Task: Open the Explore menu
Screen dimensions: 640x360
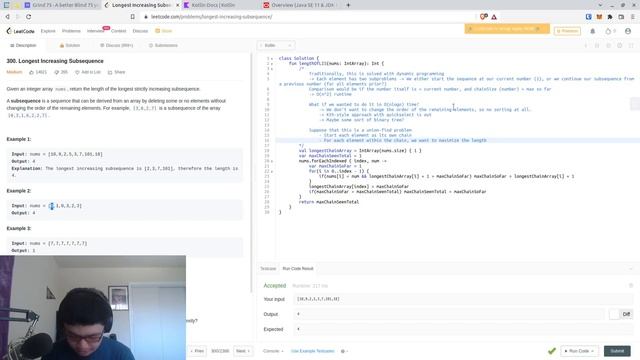Action: [48, 31]
